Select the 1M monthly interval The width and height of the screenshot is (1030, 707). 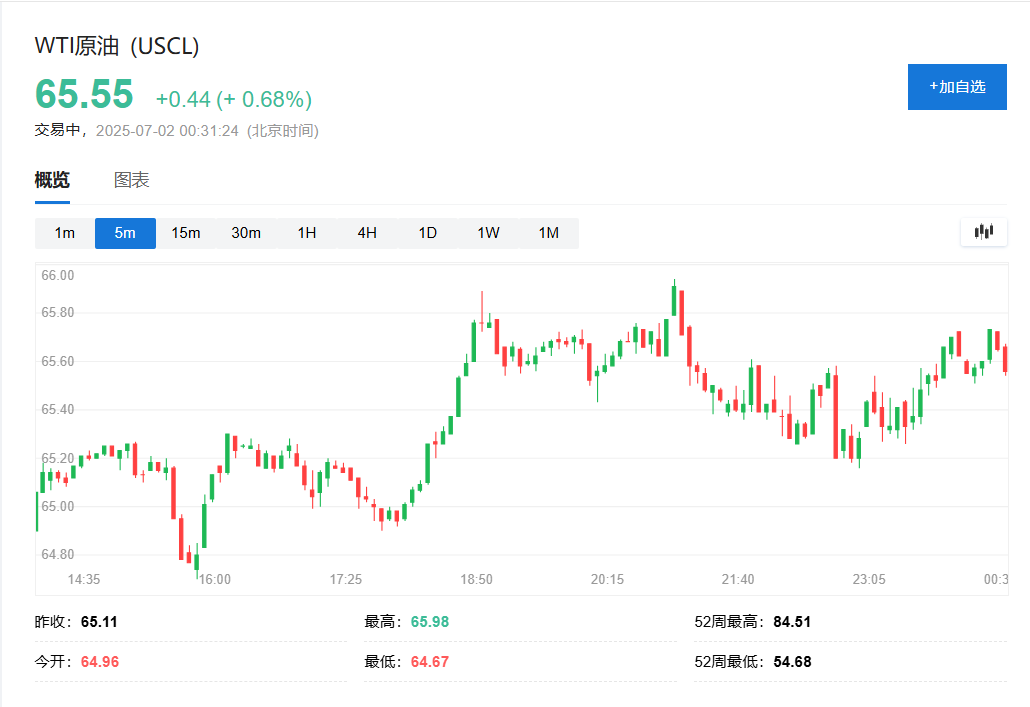click(x=549, y=233)
